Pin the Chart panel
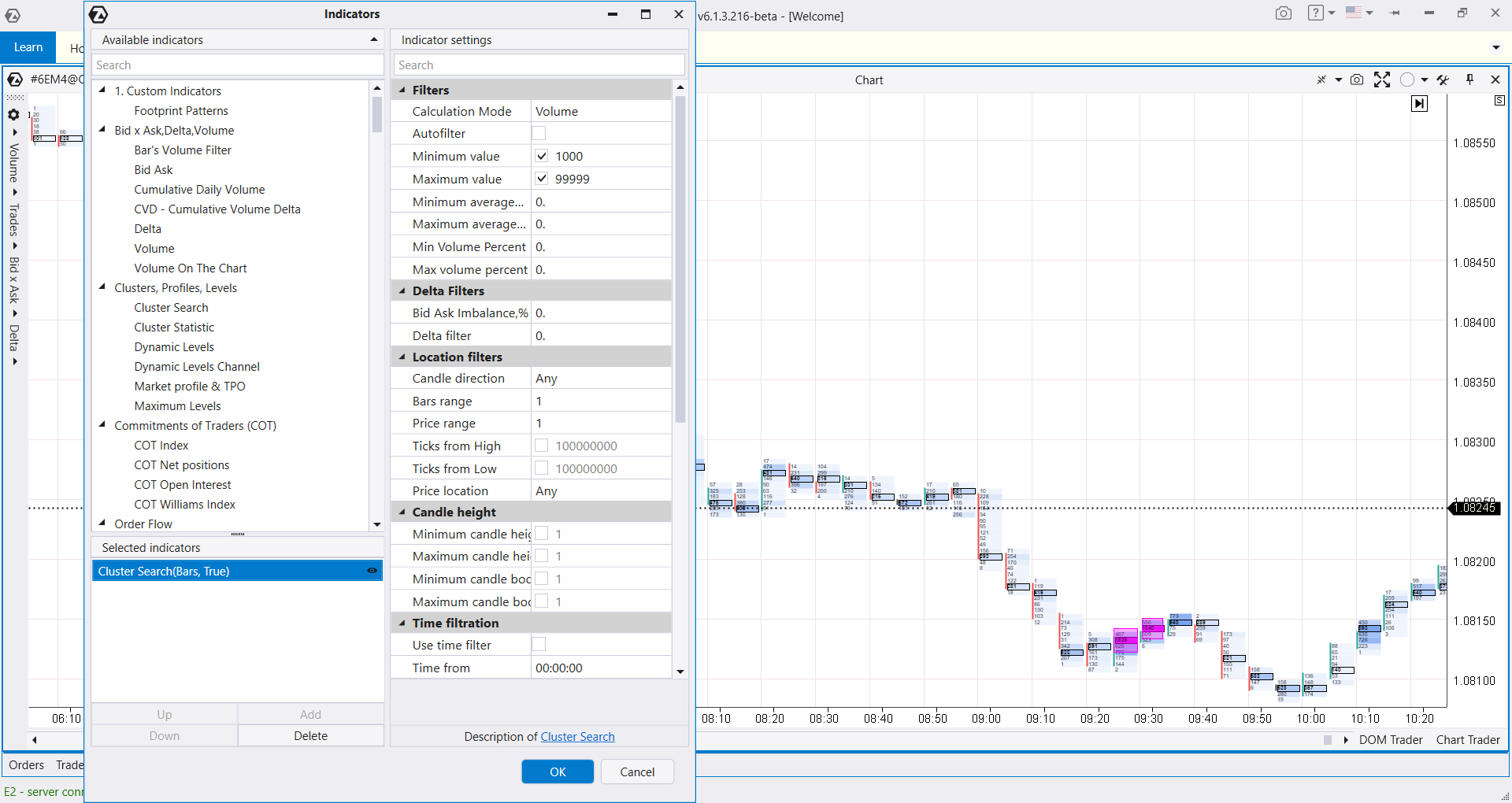The image size is (1512, 803). (x=1469, y=80)
